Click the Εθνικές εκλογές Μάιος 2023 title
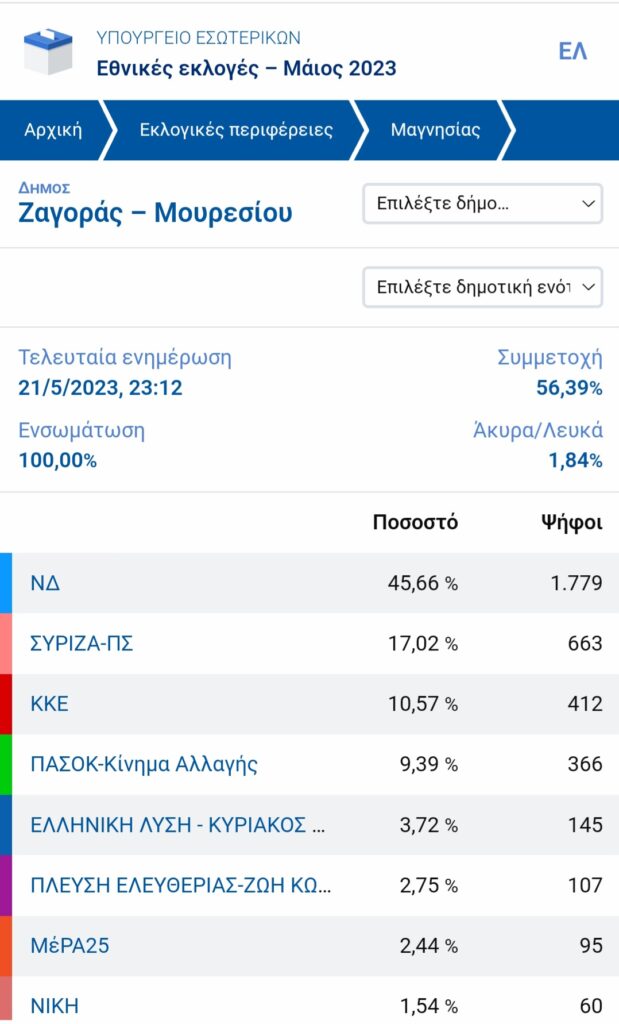The height and width of the screenshot is (1024, 619). click(246, 68)
